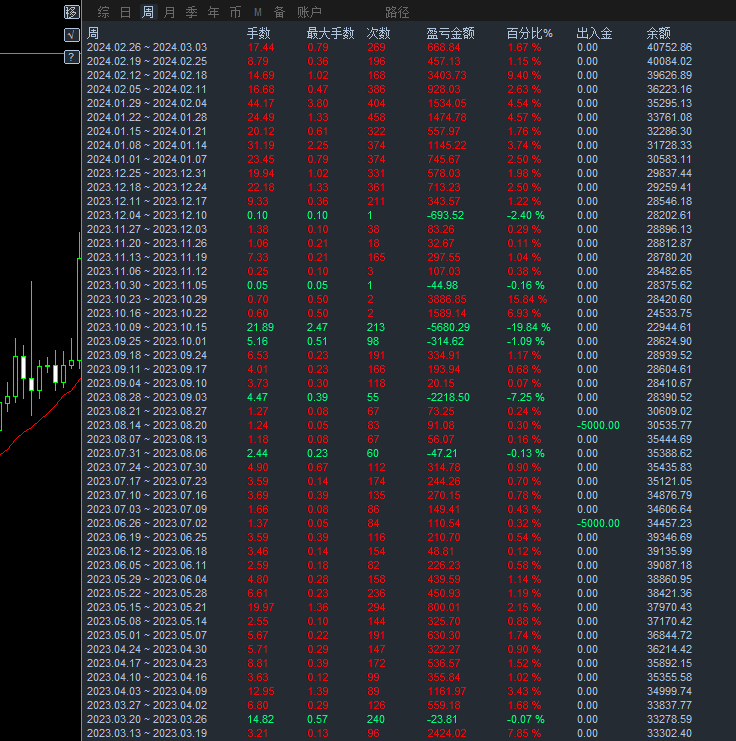Open the 年 yearly tab
This screenshot has width=736, height=741.
(214, 12)
